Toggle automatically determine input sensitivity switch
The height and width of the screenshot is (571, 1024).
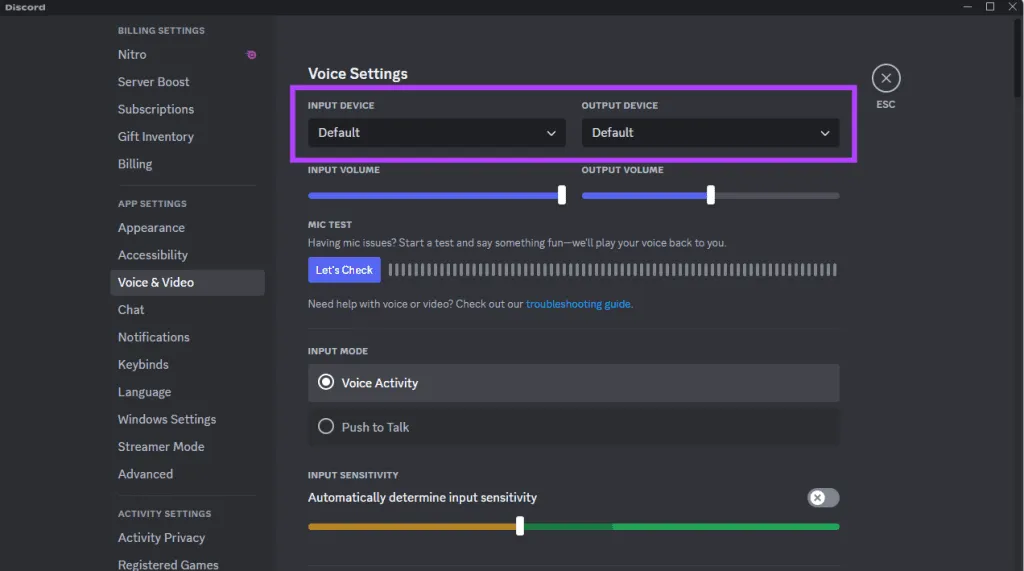tap(823, 498)
